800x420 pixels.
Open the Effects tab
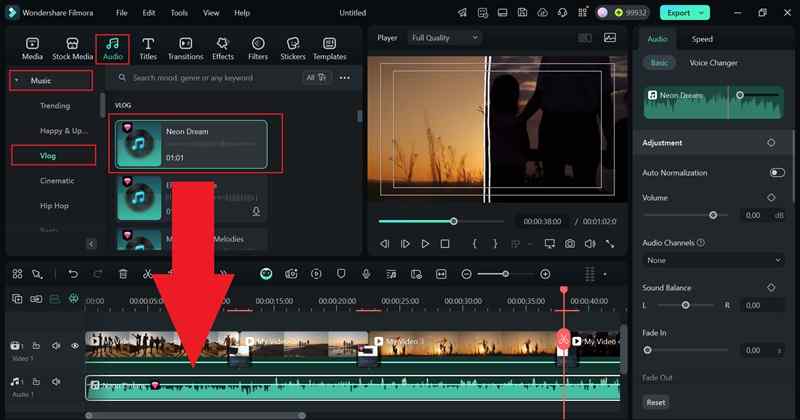tap(222, 49)
